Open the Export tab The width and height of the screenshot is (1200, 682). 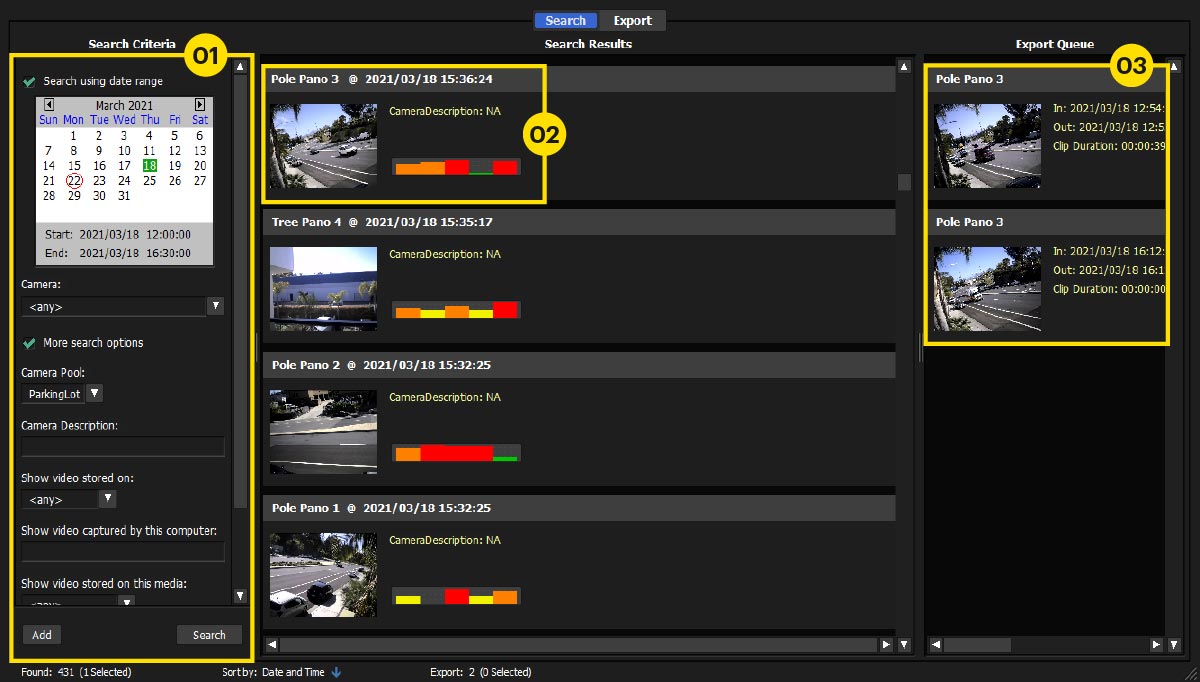[x=632, y=20]
